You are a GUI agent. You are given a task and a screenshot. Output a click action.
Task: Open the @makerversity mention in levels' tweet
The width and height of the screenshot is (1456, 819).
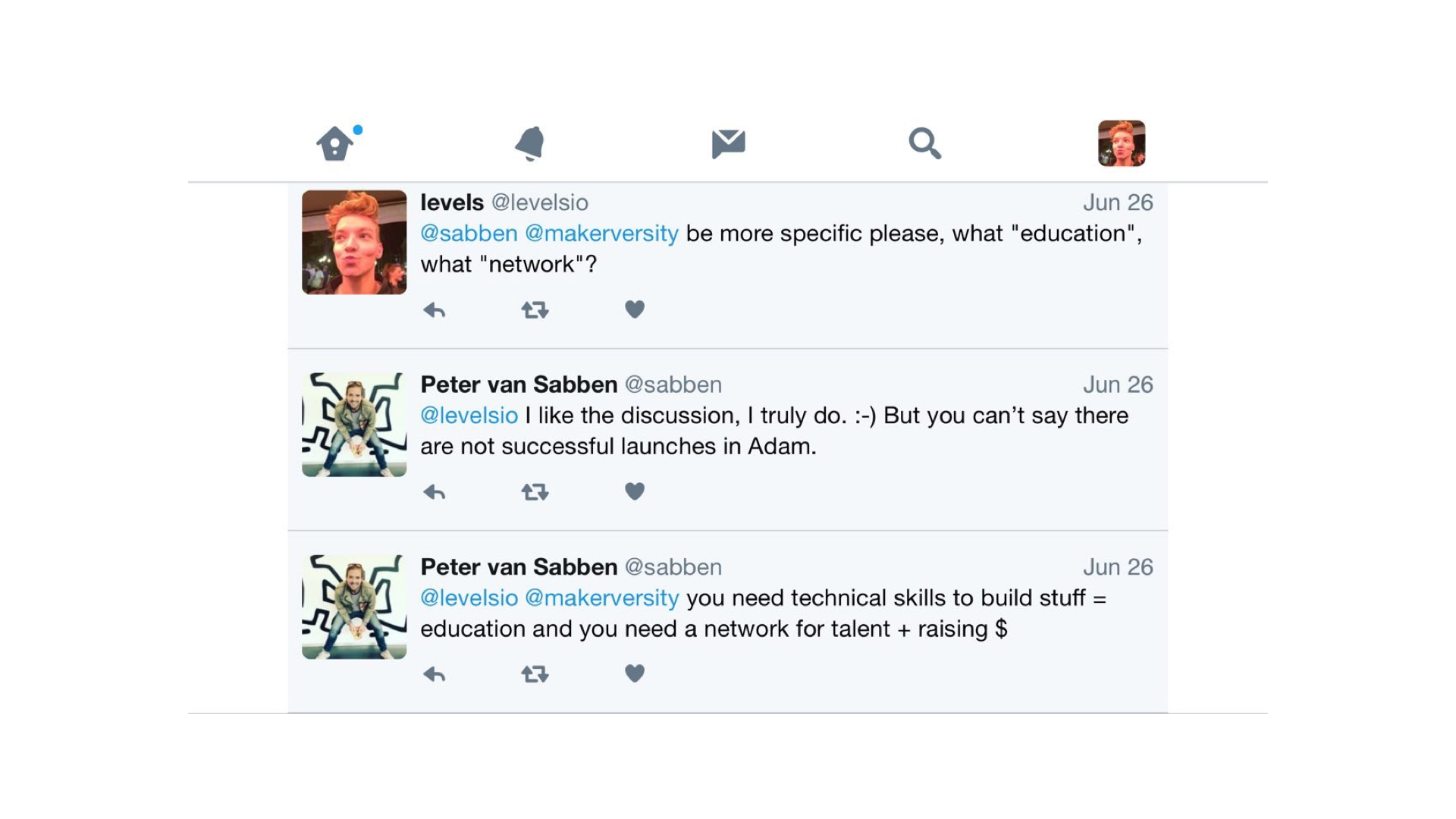coord(601,234)
